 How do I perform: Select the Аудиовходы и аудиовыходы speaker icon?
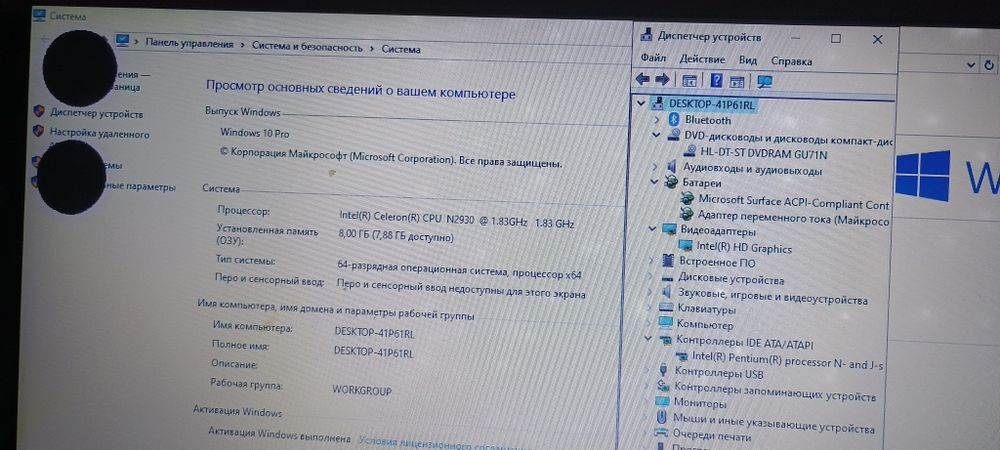click(x=672, y=168)
